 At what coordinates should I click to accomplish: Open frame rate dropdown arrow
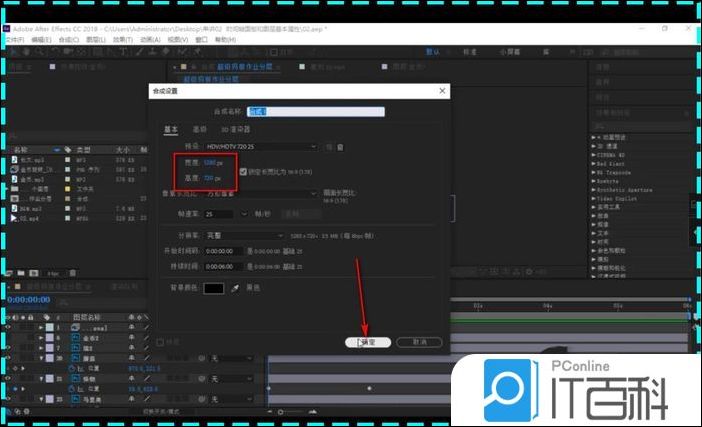[244, 214]
